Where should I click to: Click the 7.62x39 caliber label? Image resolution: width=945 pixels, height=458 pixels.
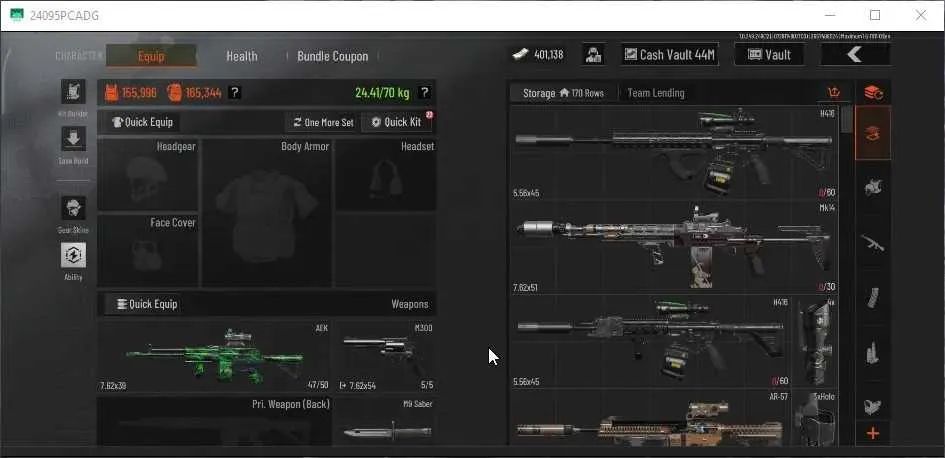pos(113,386)
